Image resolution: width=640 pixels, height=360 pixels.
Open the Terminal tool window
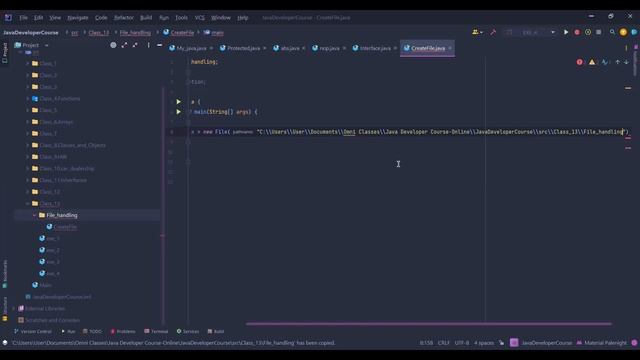click(x=156, y=331)
